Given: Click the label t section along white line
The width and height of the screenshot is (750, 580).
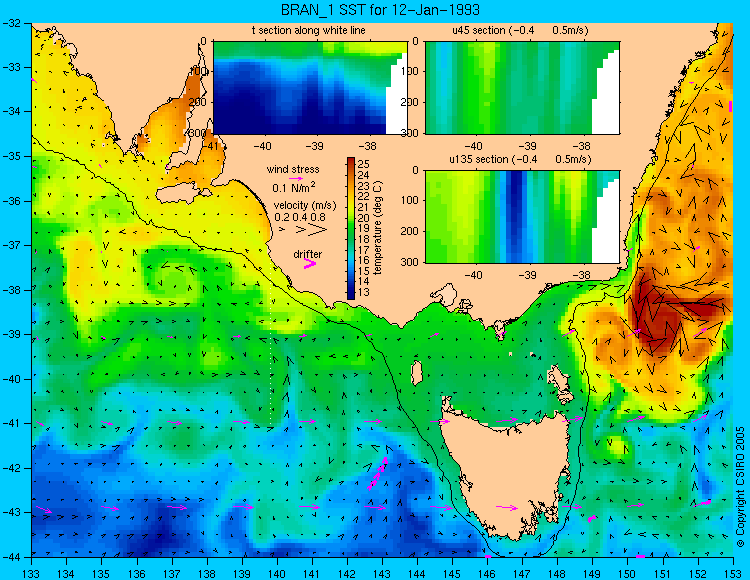Looking at the screenshot, I should coord(309,31).
